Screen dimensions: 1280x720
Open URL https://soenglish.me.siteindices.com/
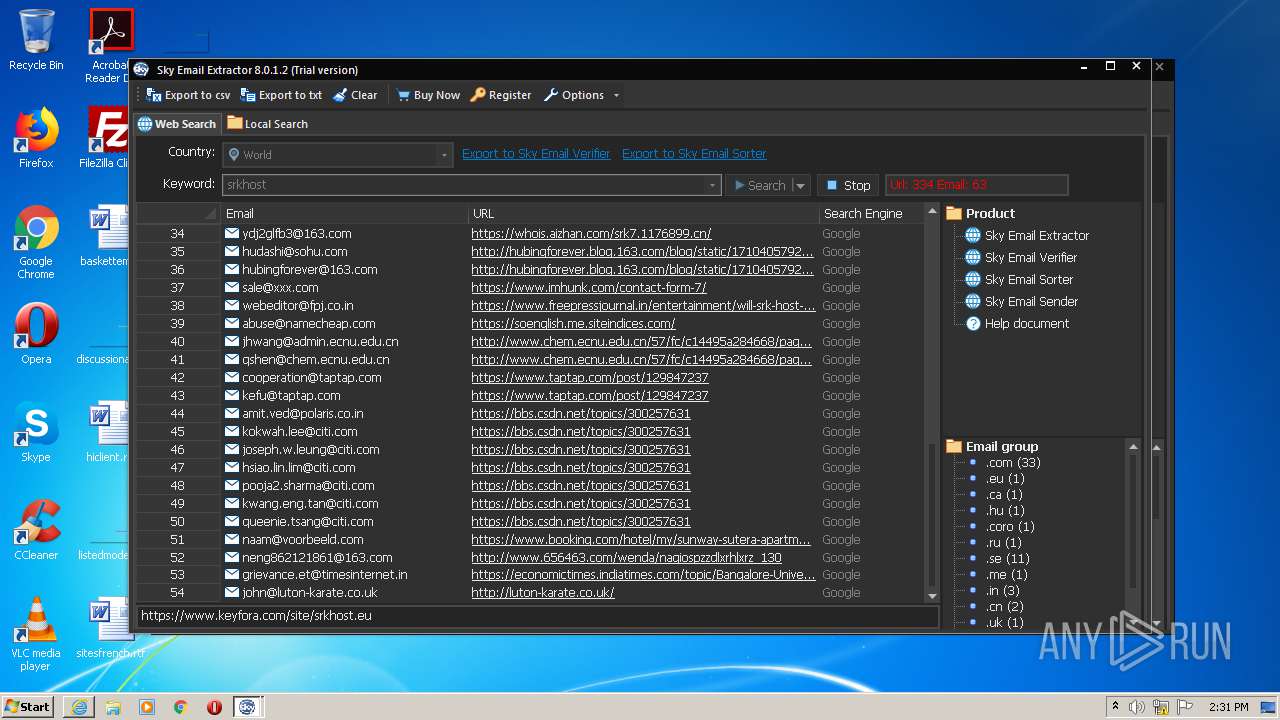point(573,324)
